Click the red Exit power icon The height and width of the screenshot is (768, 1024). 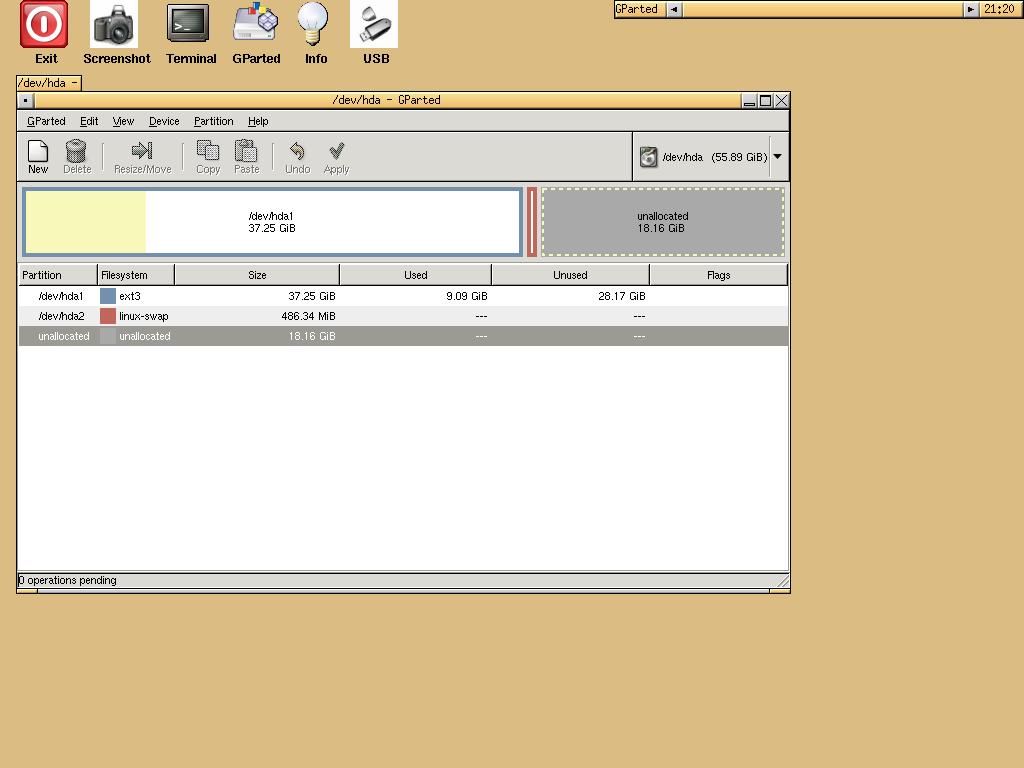pos(45,25)
